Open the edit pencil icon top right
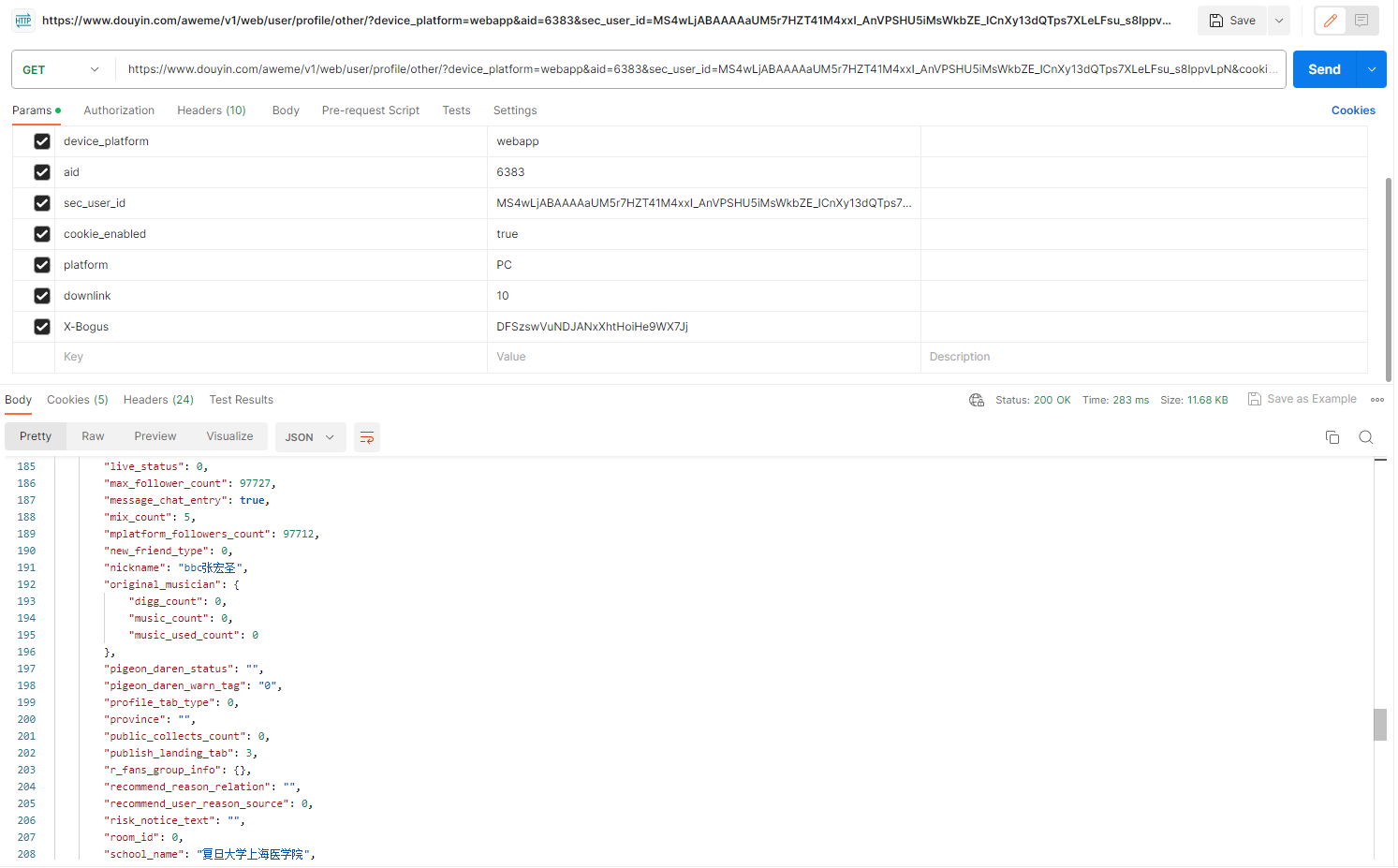Viewport: 1398px width, 868px height. [1330, 20]
